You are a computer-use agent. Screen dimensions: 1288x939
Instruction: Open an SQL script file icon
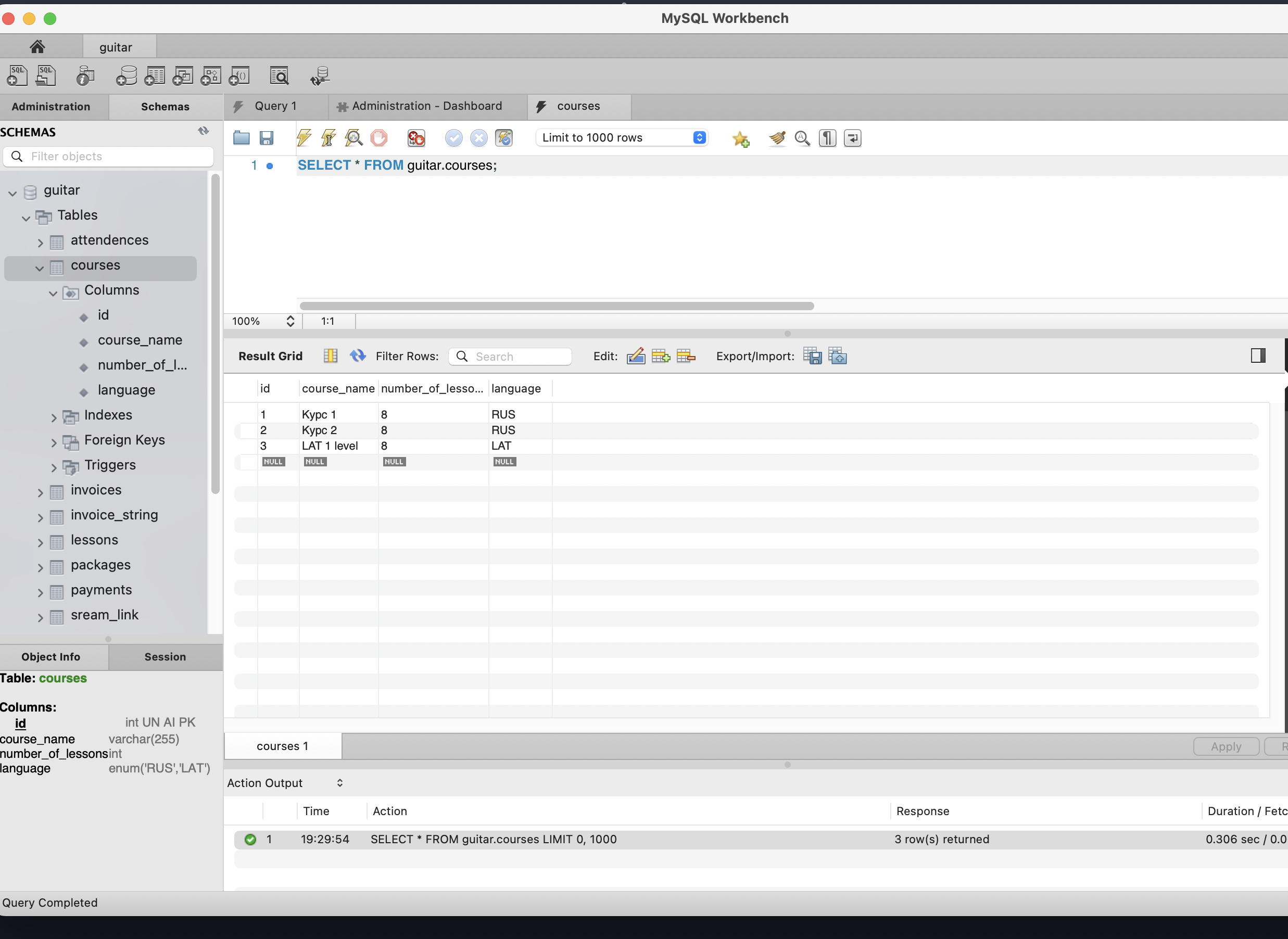45,75
